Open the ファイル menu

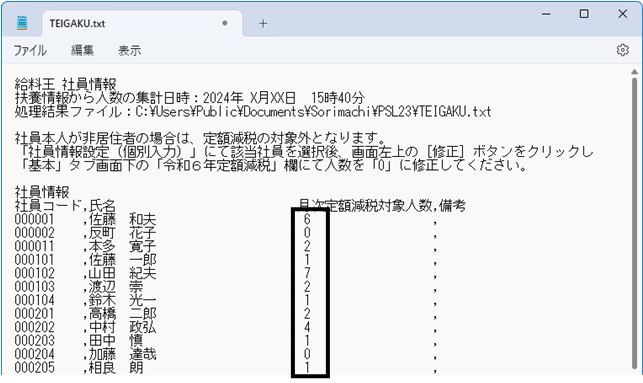[x=30, y=50]
